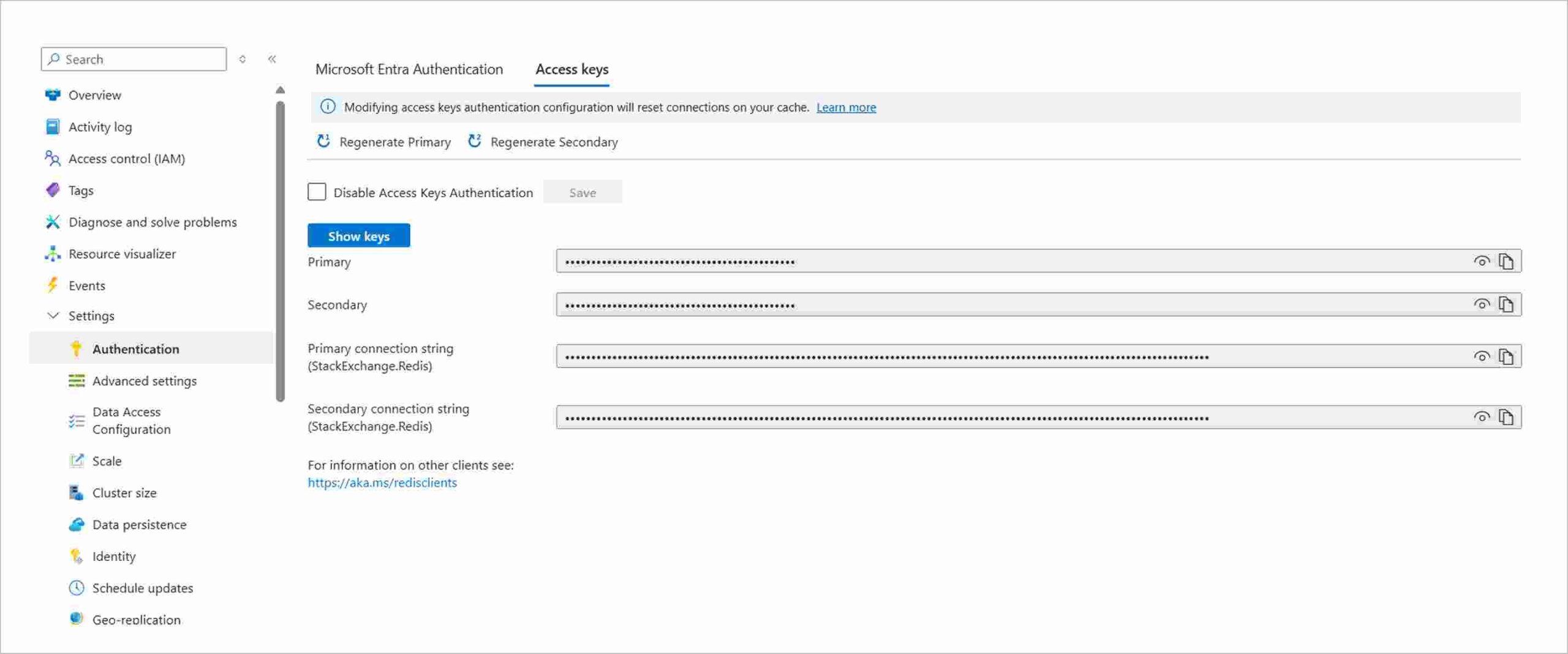Select the Access keys tab

point(571,69)
